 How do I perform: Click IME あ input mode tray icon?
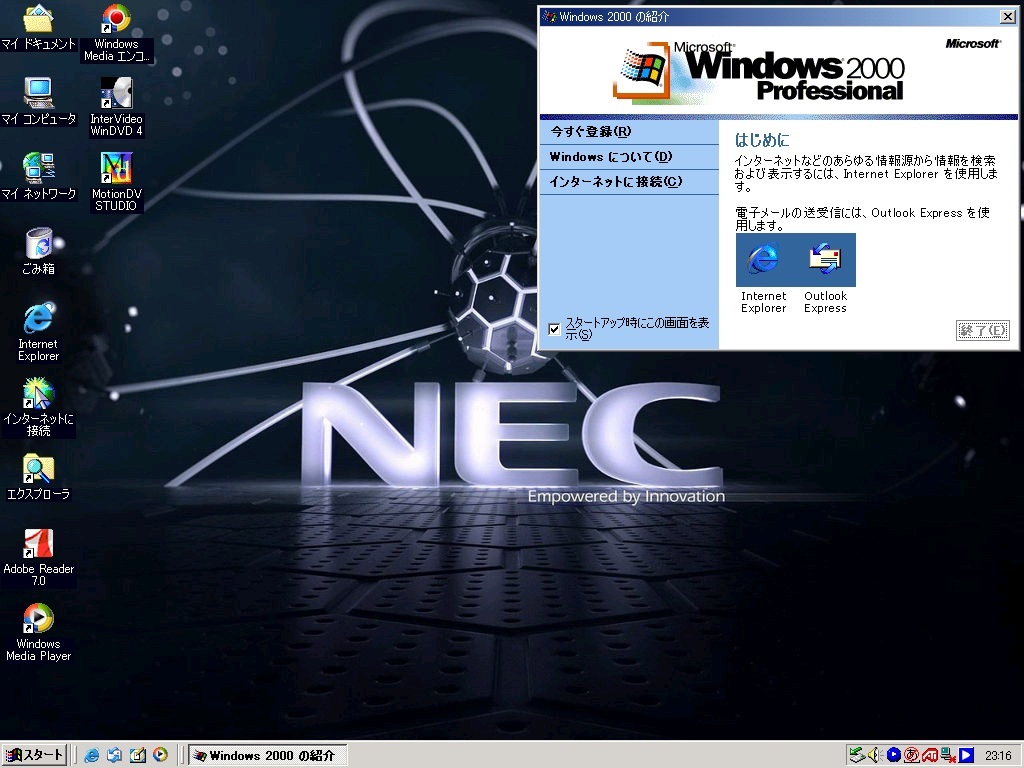point(912,756)
